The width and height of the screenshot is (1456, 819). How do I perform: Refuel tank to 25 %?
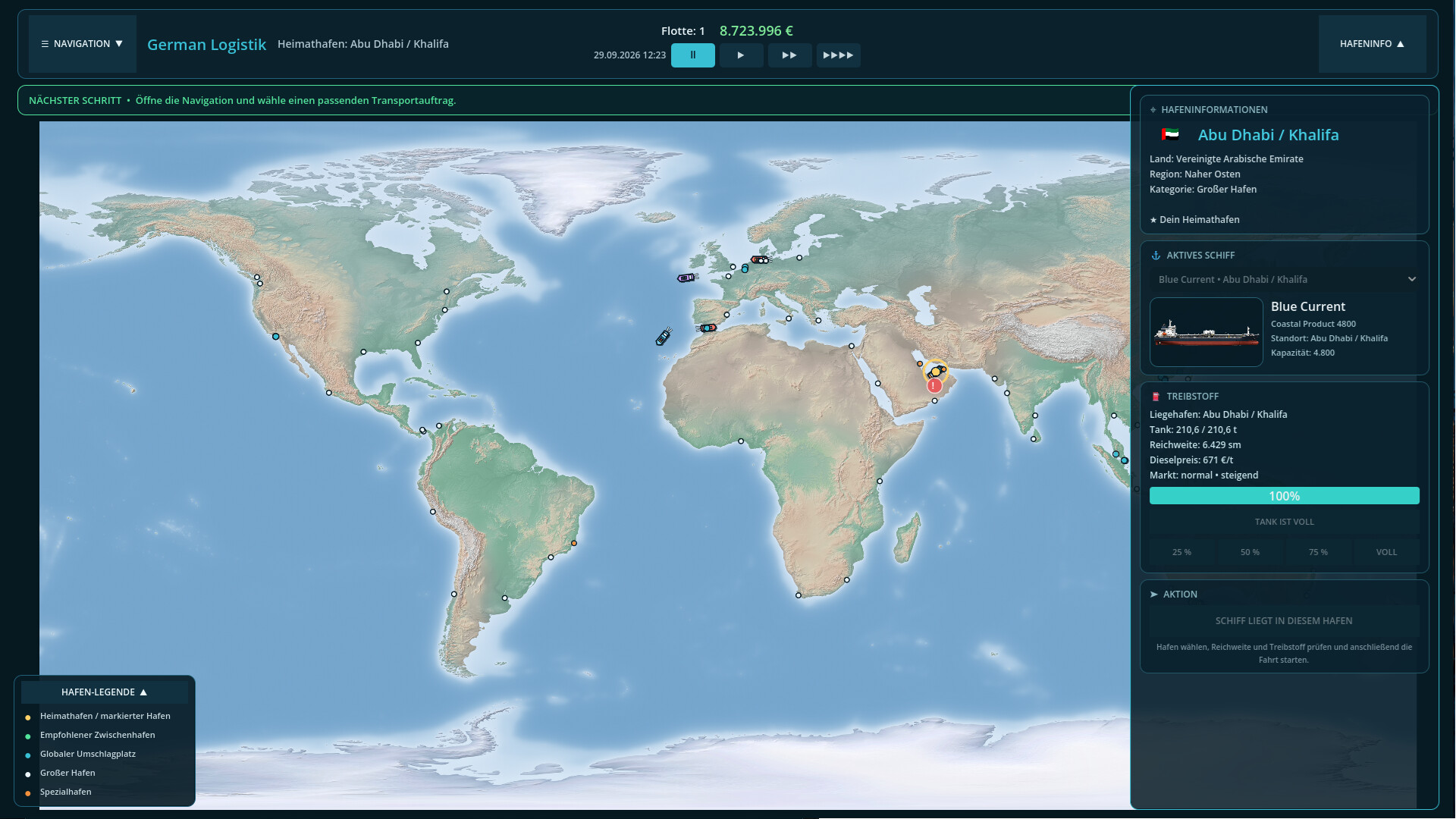[x=1181, y=552]
